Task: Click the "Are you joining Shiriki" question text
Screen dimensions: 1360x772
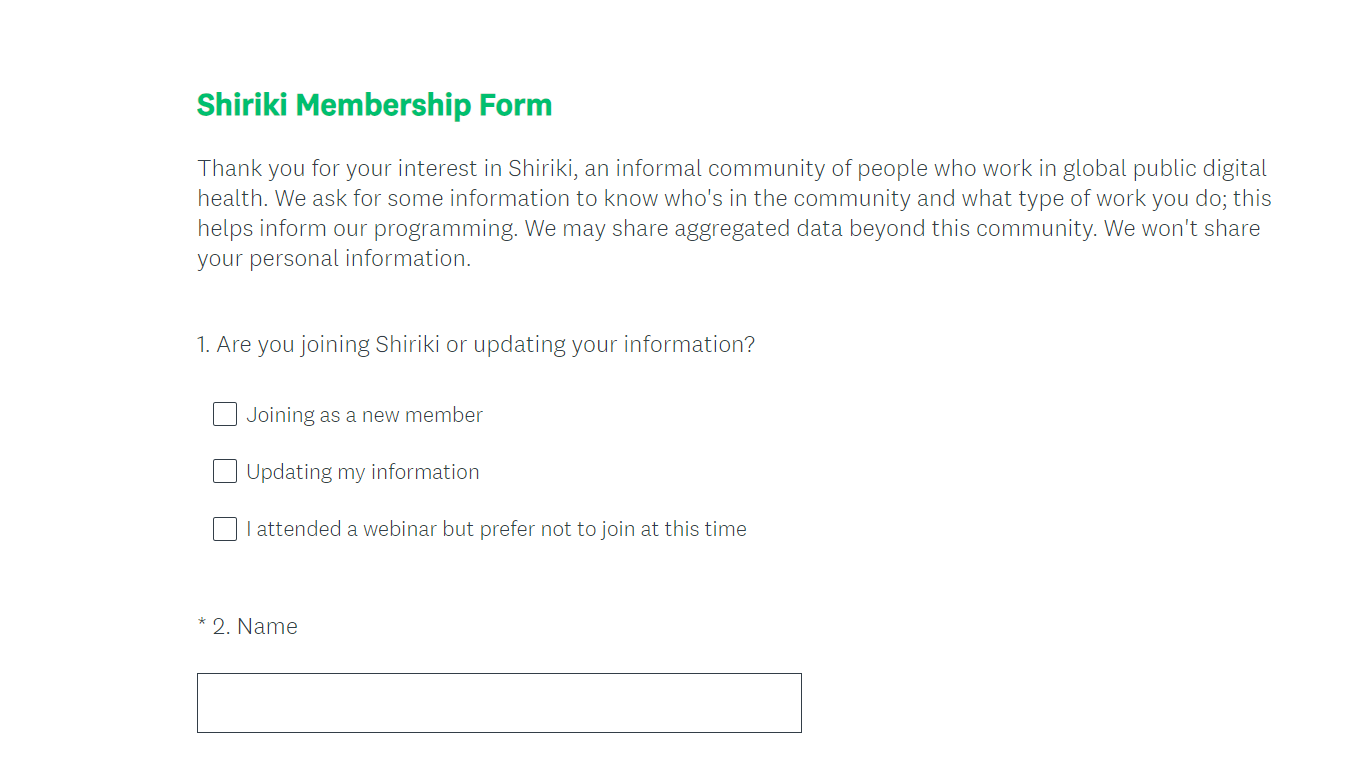Action: tap(328, 345)
